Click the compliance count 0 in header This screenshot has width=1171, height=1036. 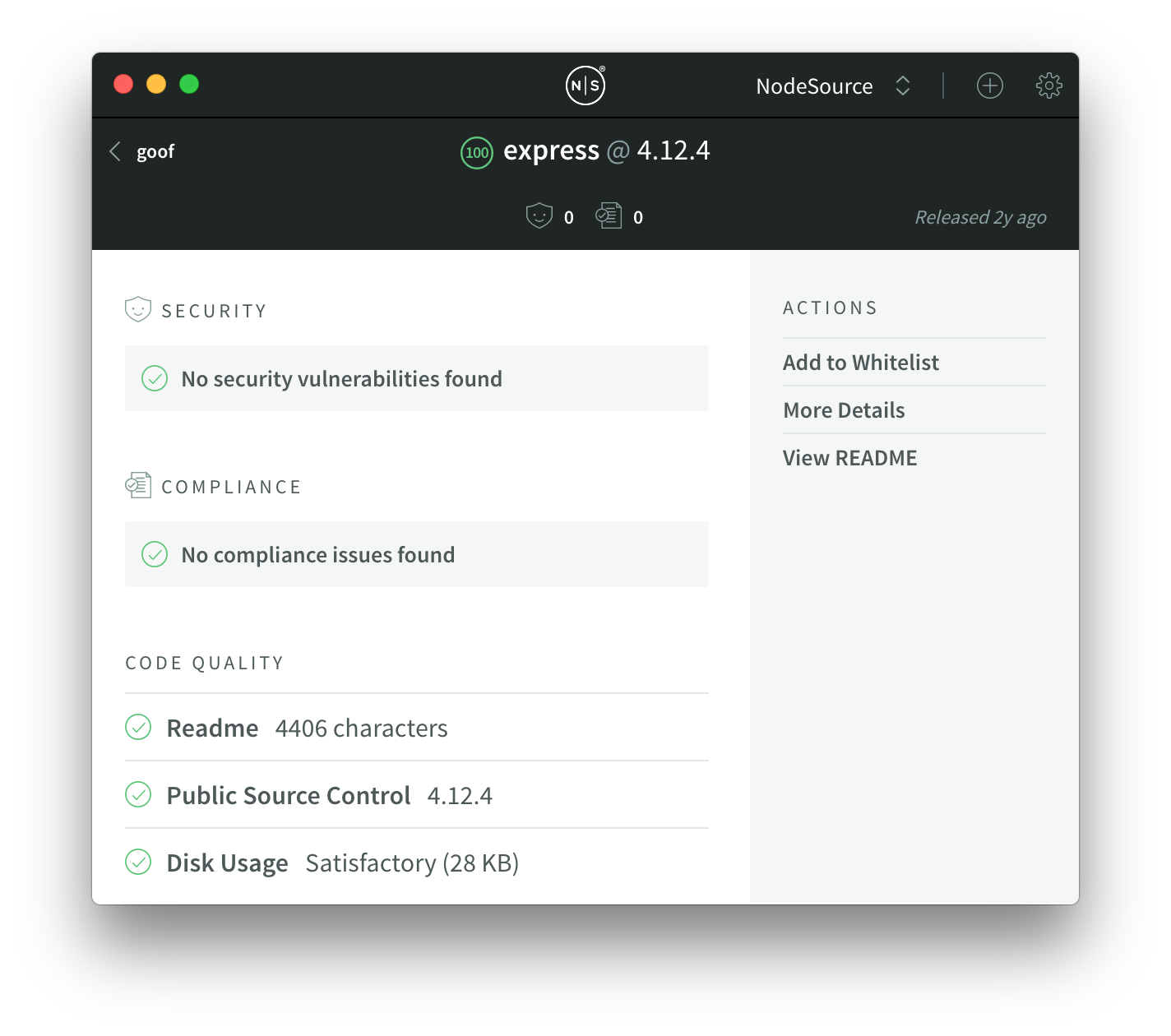[638, 218]
